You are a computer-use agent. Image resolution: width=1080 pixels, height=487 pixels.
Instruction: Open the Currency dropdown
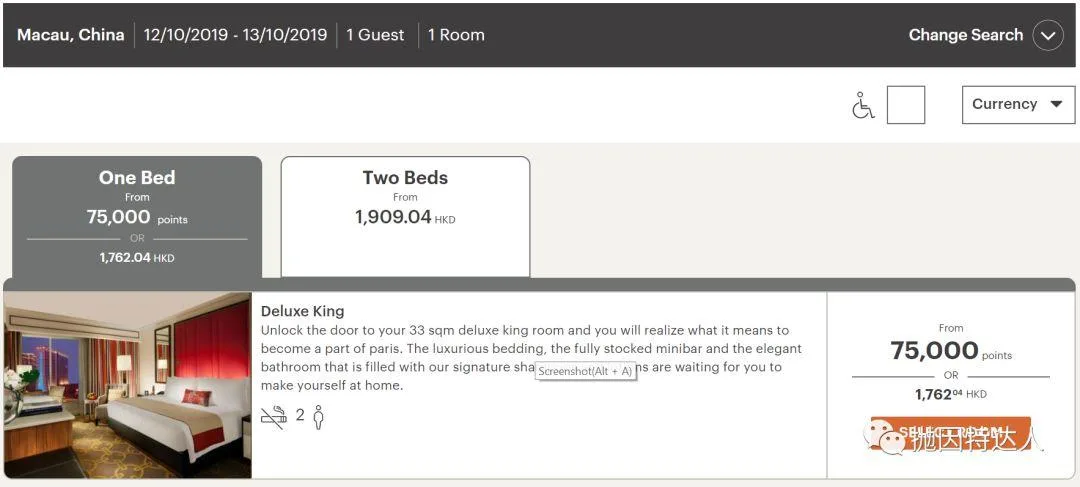[x=1017, y=104]
